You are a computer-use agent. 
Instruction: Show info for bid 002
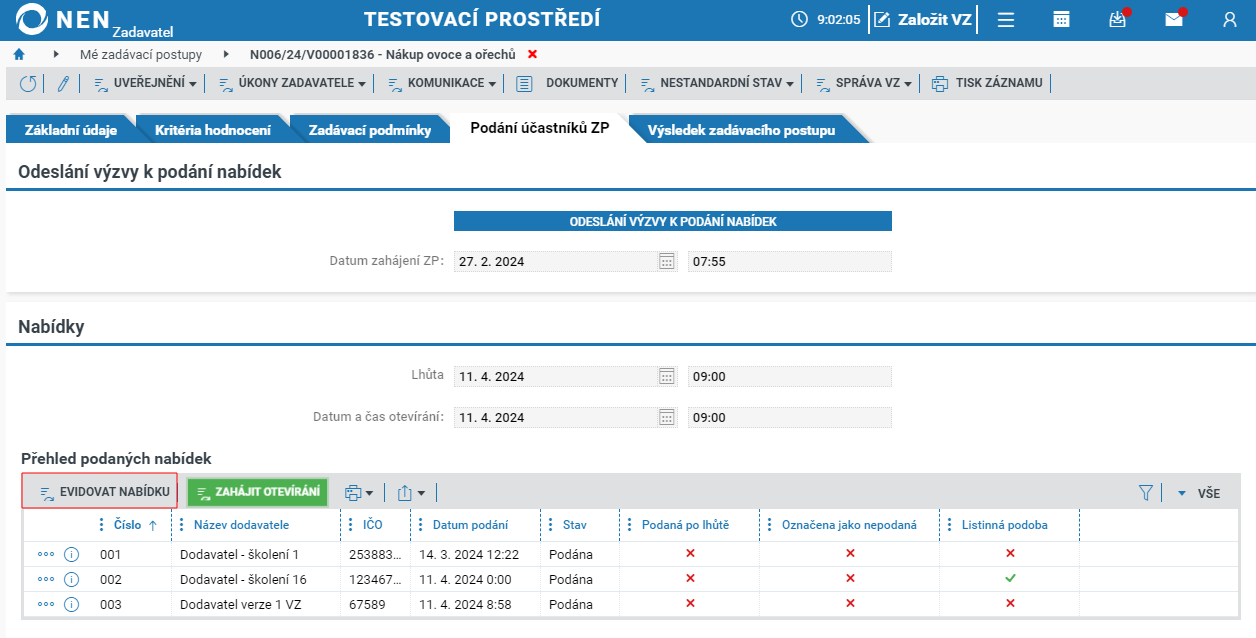click(71, 579)
